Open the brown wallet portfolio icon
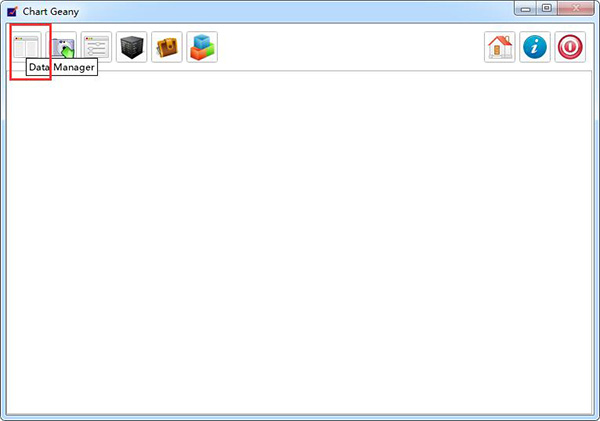 (x=167, y=47)
